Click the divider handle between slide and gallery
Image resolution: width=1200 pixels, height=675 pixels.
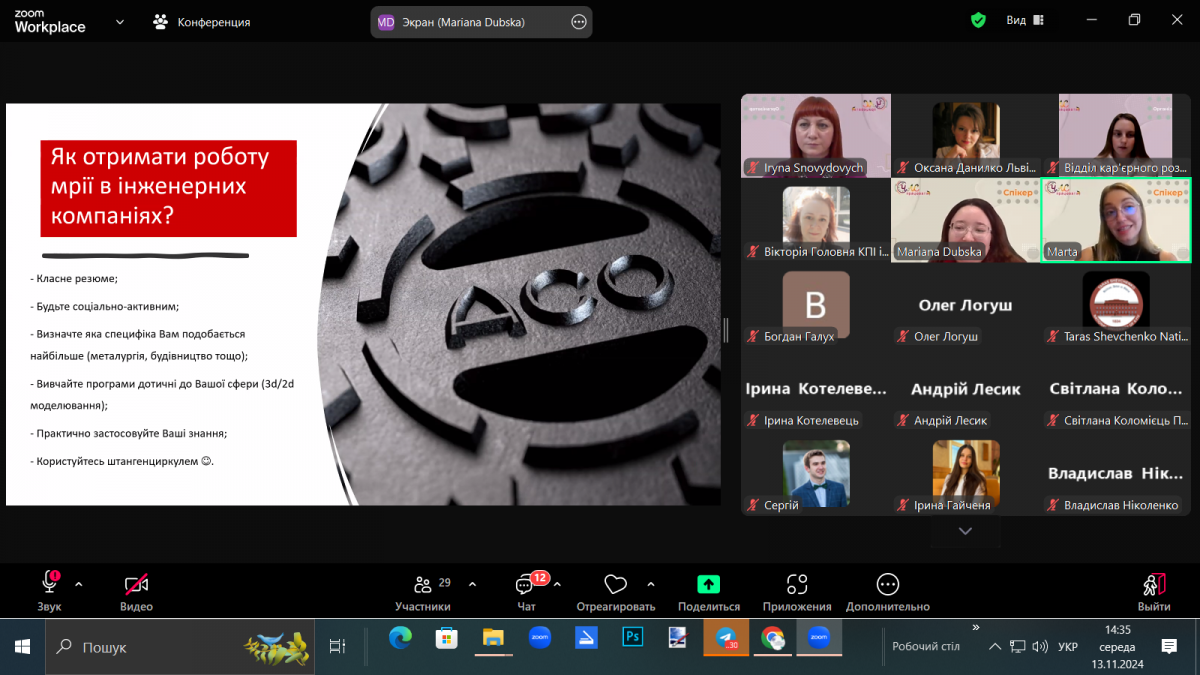pos(725,330)
